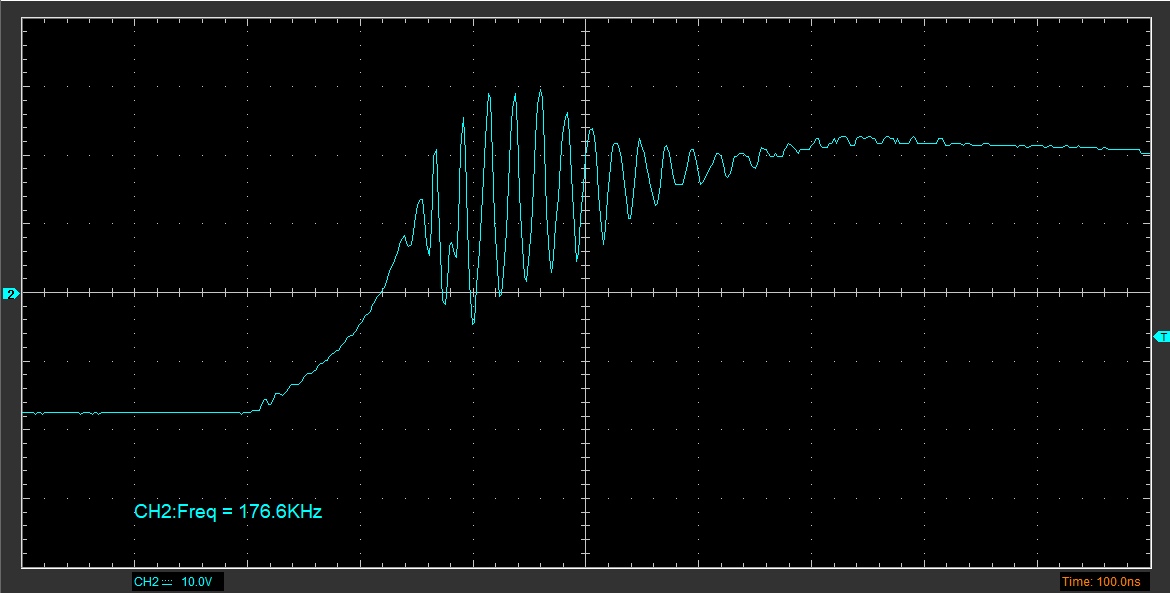Click the trigger level T marker
Viewport: 1170px width, 593px height.
coord(1161,337)
